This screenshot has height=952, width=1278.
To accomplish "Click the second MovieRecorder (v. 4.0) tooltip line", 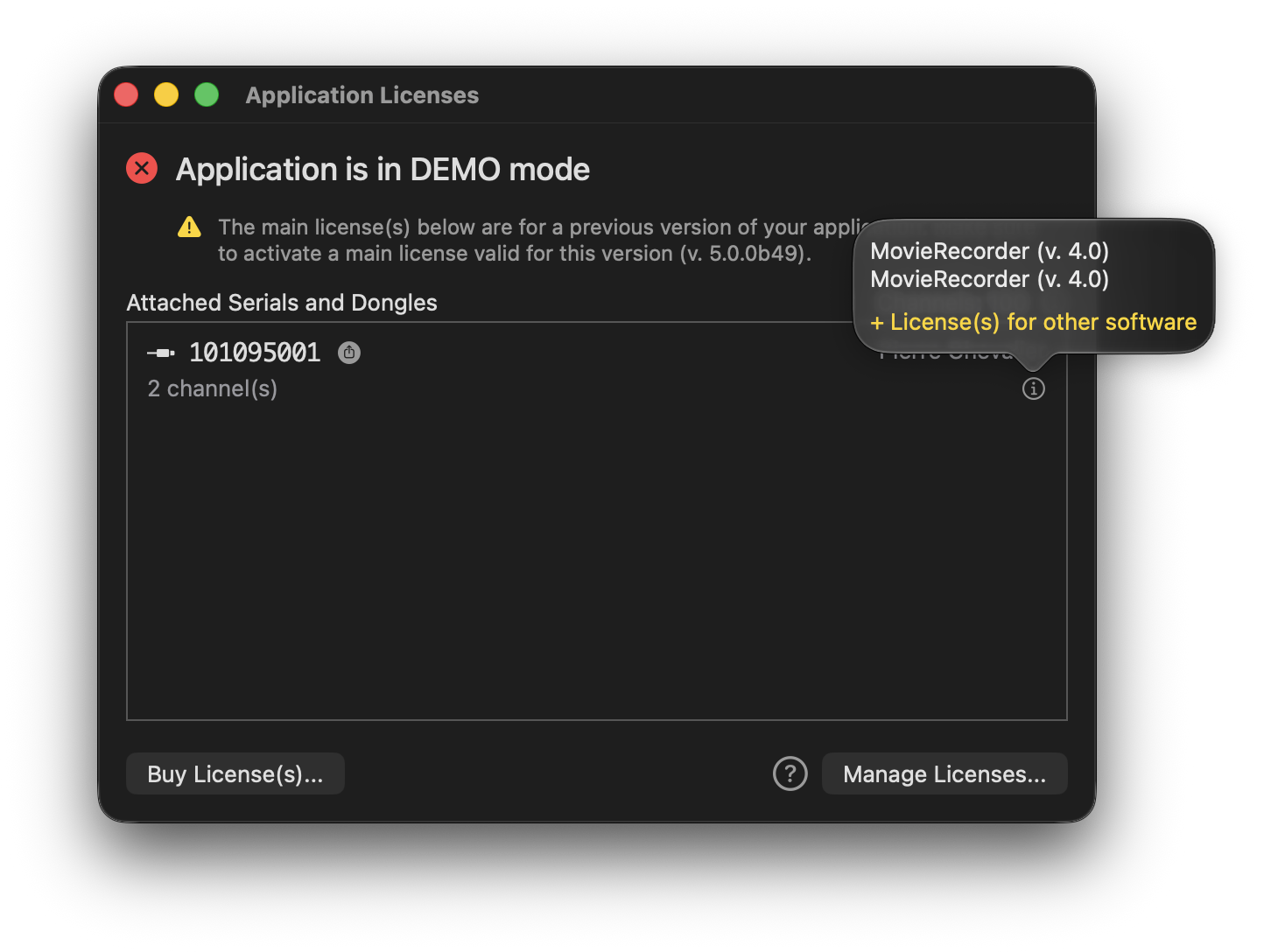I will [x=989, y=279].
